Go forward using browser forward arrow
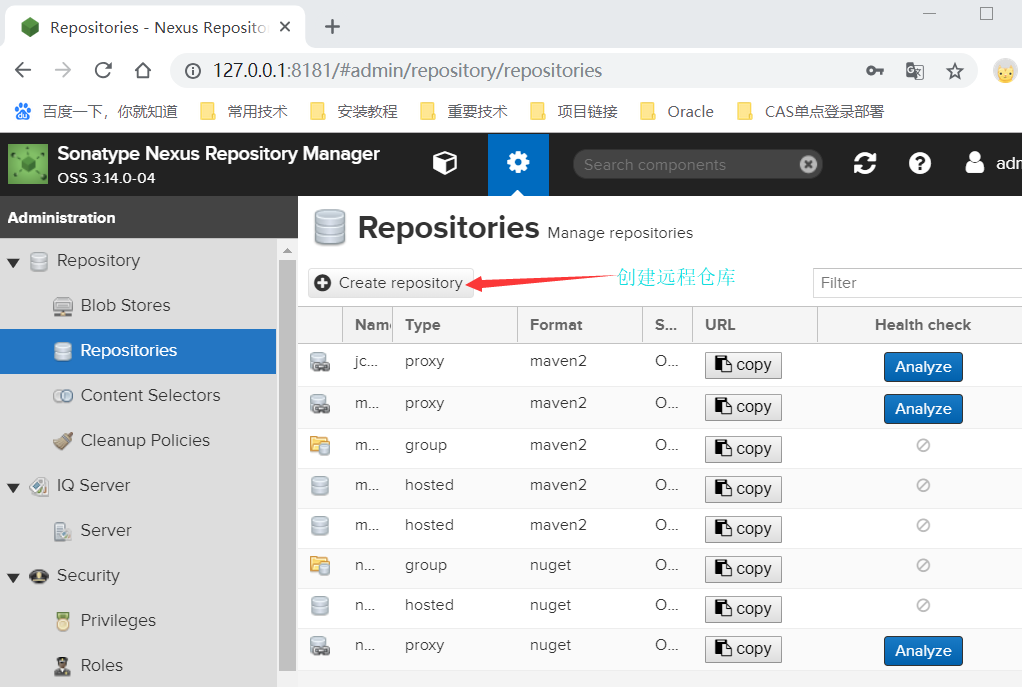This screenshot has height=687, width=1022. 63,70
